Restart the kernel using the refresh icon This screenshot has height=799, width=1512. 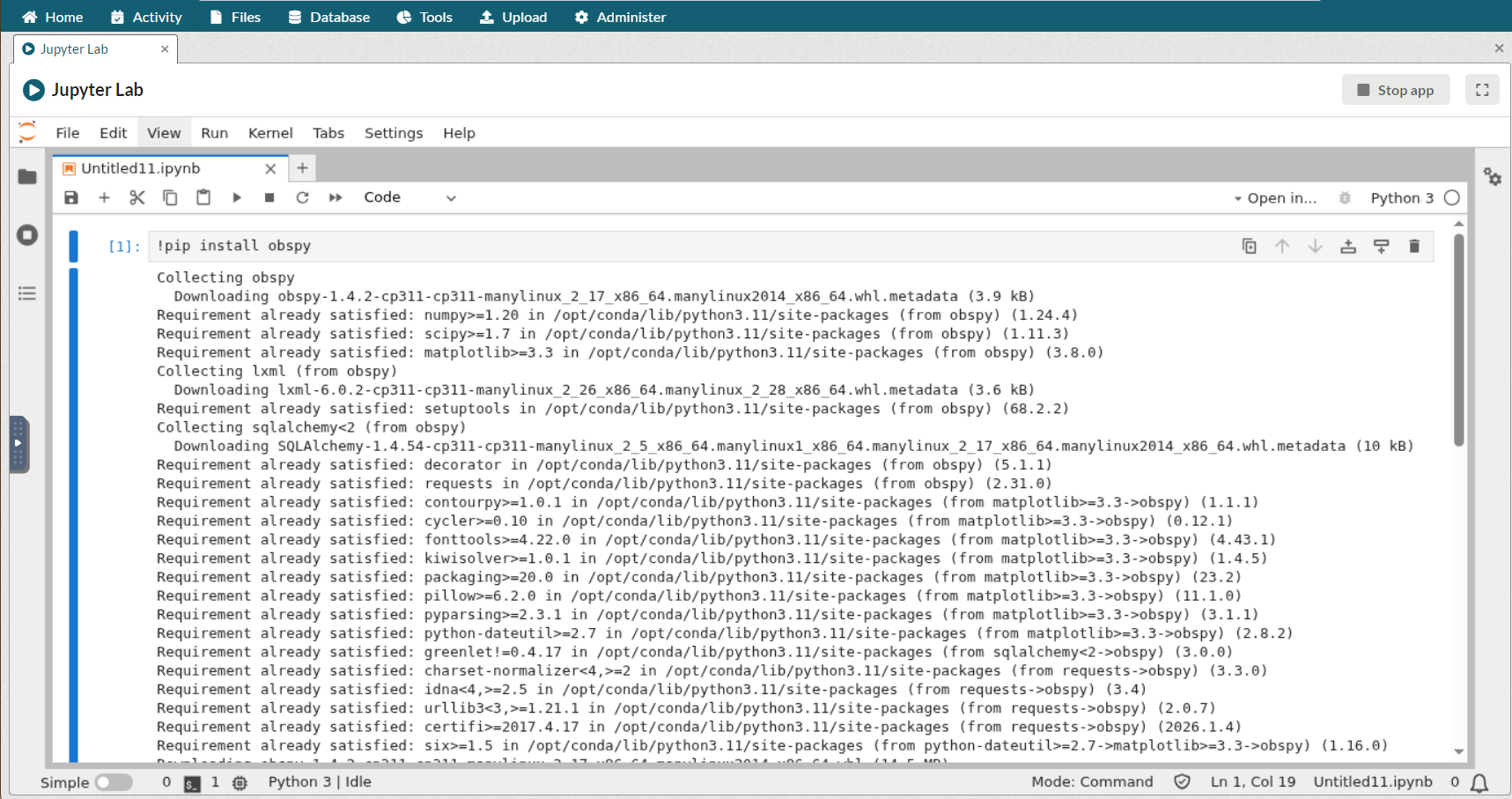[302, 197]
